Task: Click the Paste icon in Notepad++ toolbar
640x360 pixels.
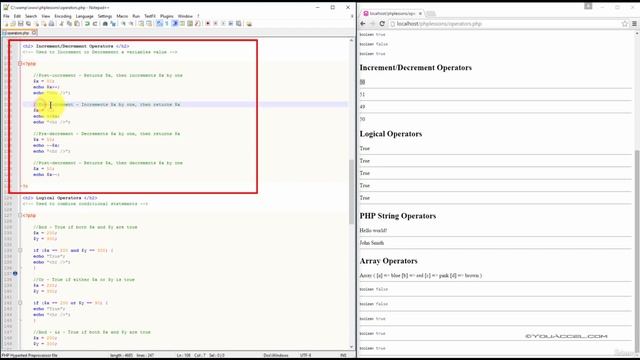Action: coord(77,24)
